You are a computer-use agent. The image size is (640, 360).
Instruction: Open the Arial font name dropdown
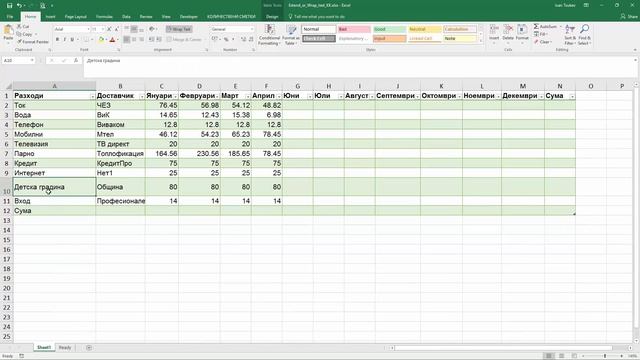pyautogui.click(x=88, y=29)
